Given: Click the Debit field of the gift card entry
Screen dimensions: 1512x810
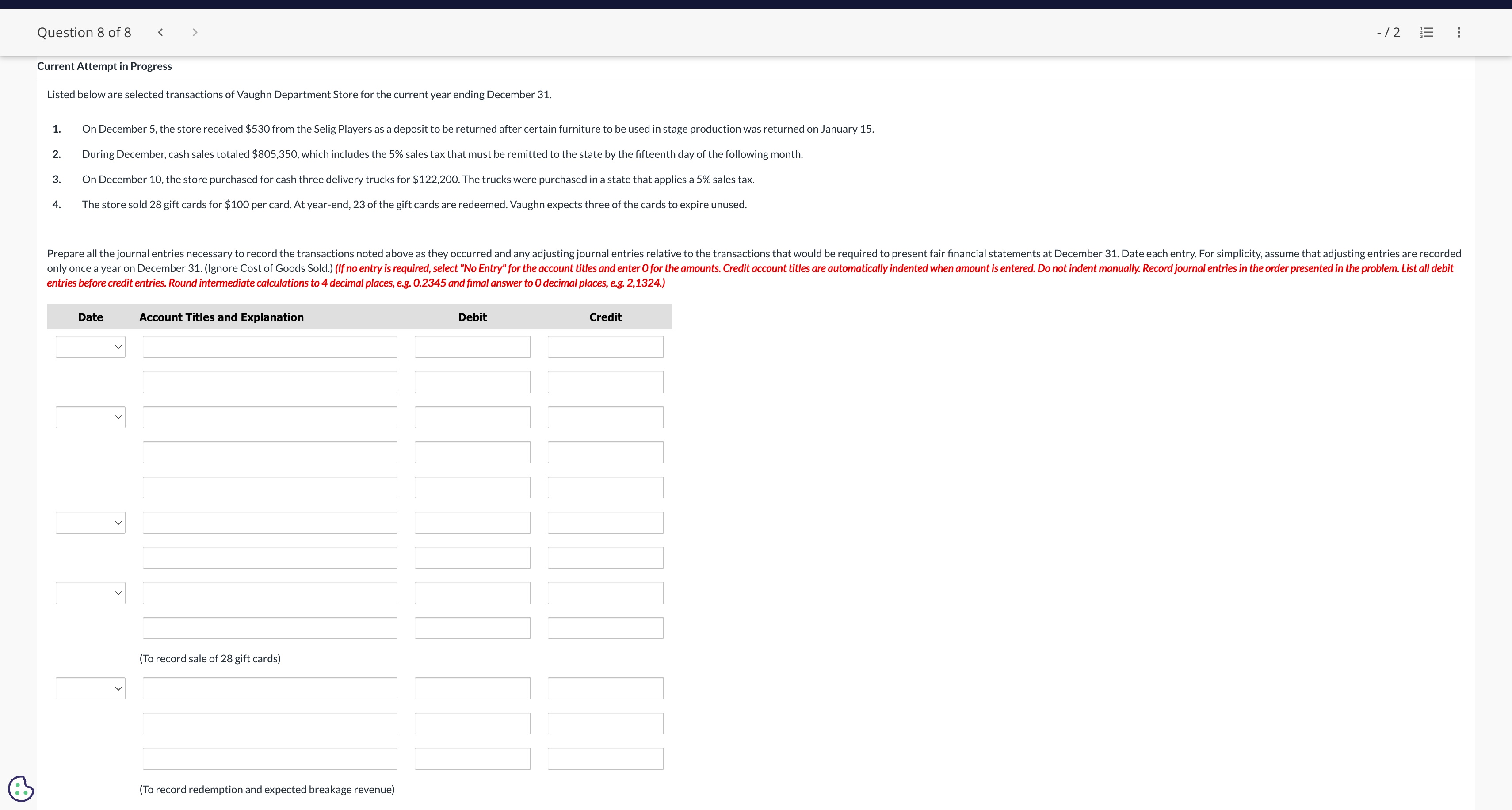Looking at the screenshot, I should 473,592.
